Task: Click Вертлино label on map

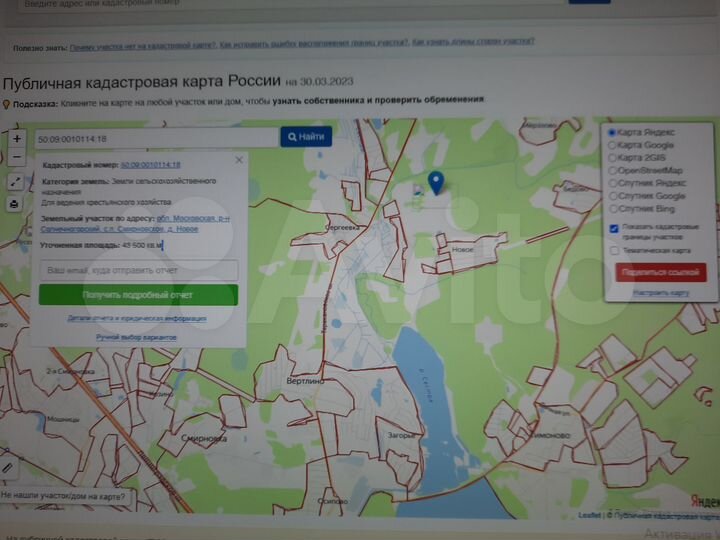Action: [305, 381]
